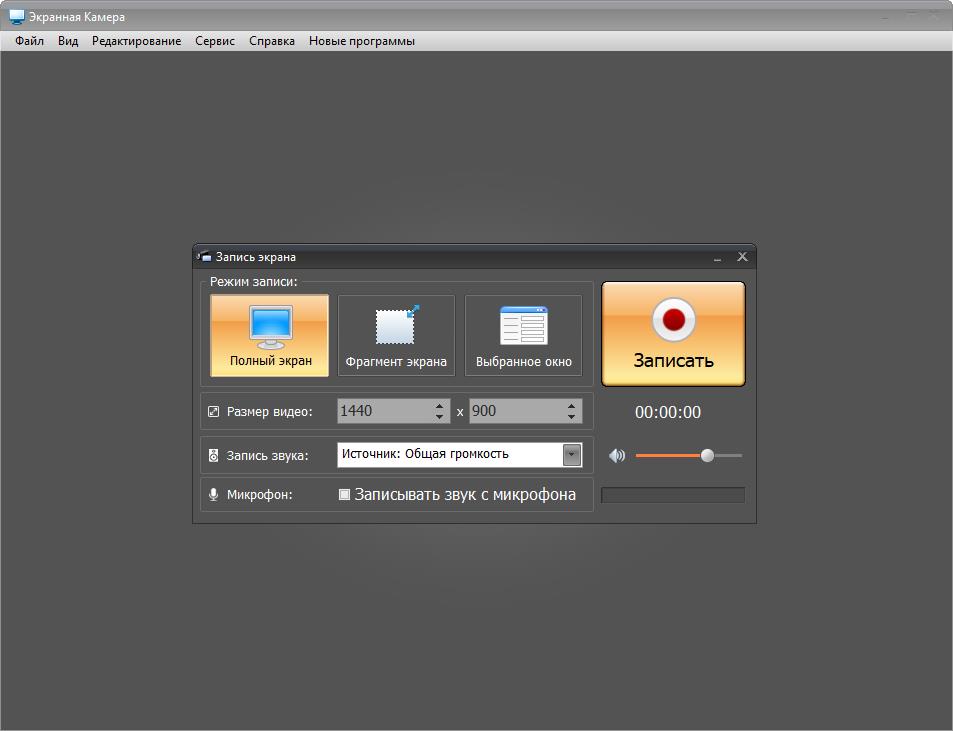Open the Сервис menu
This screenshot has height=731, width=953.
[215, 41]
